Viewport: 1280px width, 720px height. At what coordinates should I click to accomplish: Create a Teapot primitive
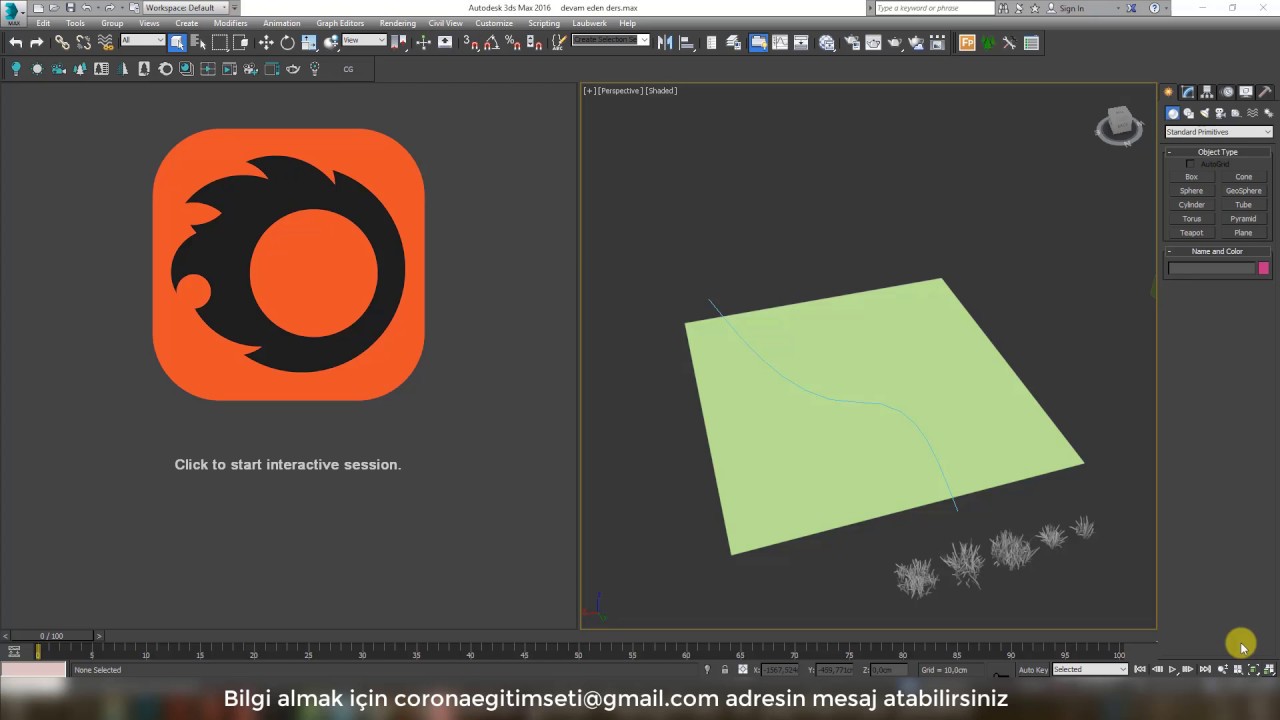click(1191, 233)
